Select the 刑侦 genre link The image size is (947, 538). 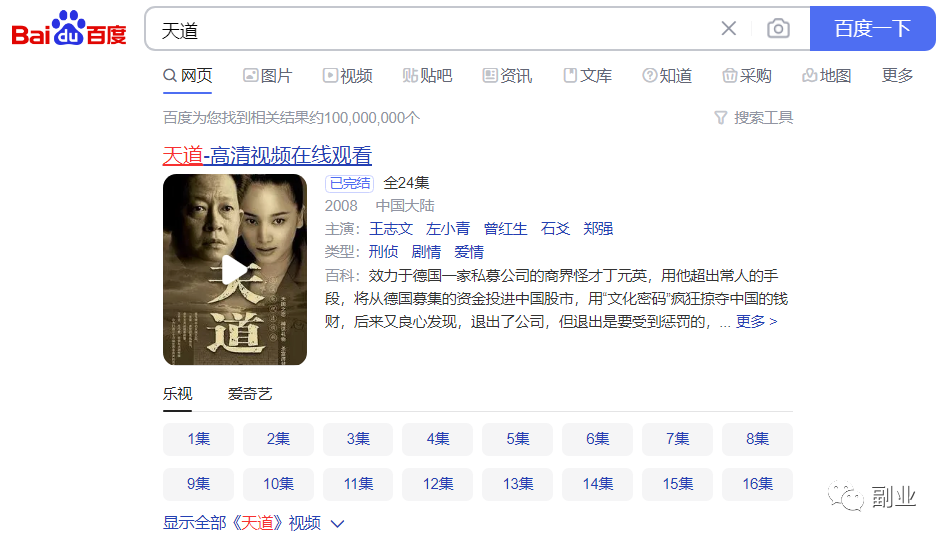click(x=384, y=252)
